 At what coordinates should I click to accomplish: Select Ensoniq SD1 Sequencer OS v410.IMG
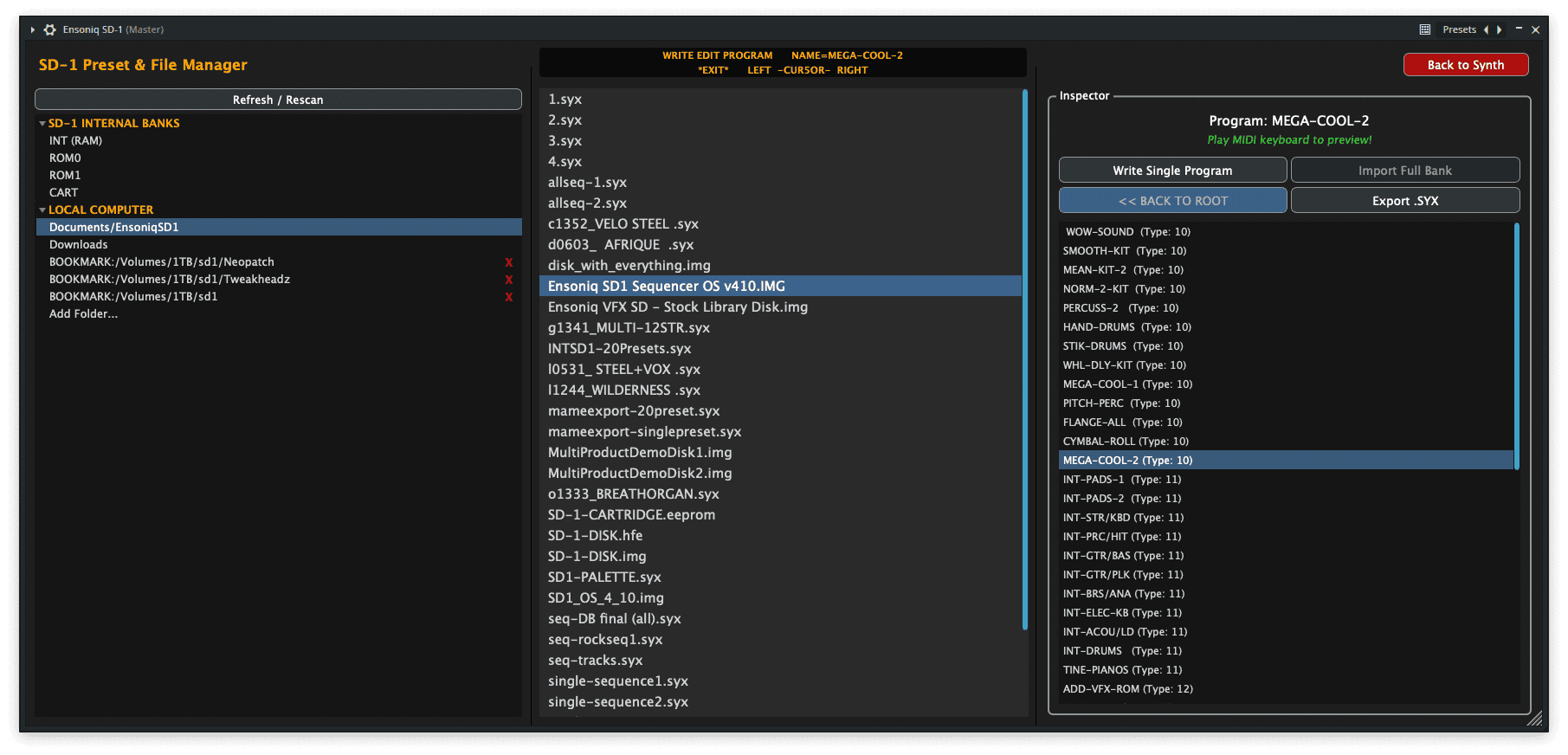click(x=780, y=287)
